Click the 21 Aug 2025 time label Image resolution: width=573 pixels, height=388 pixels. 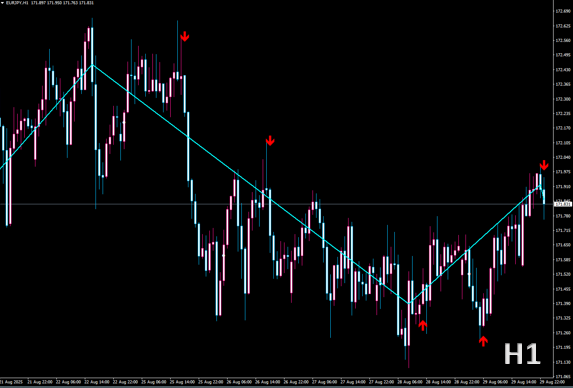11,382
